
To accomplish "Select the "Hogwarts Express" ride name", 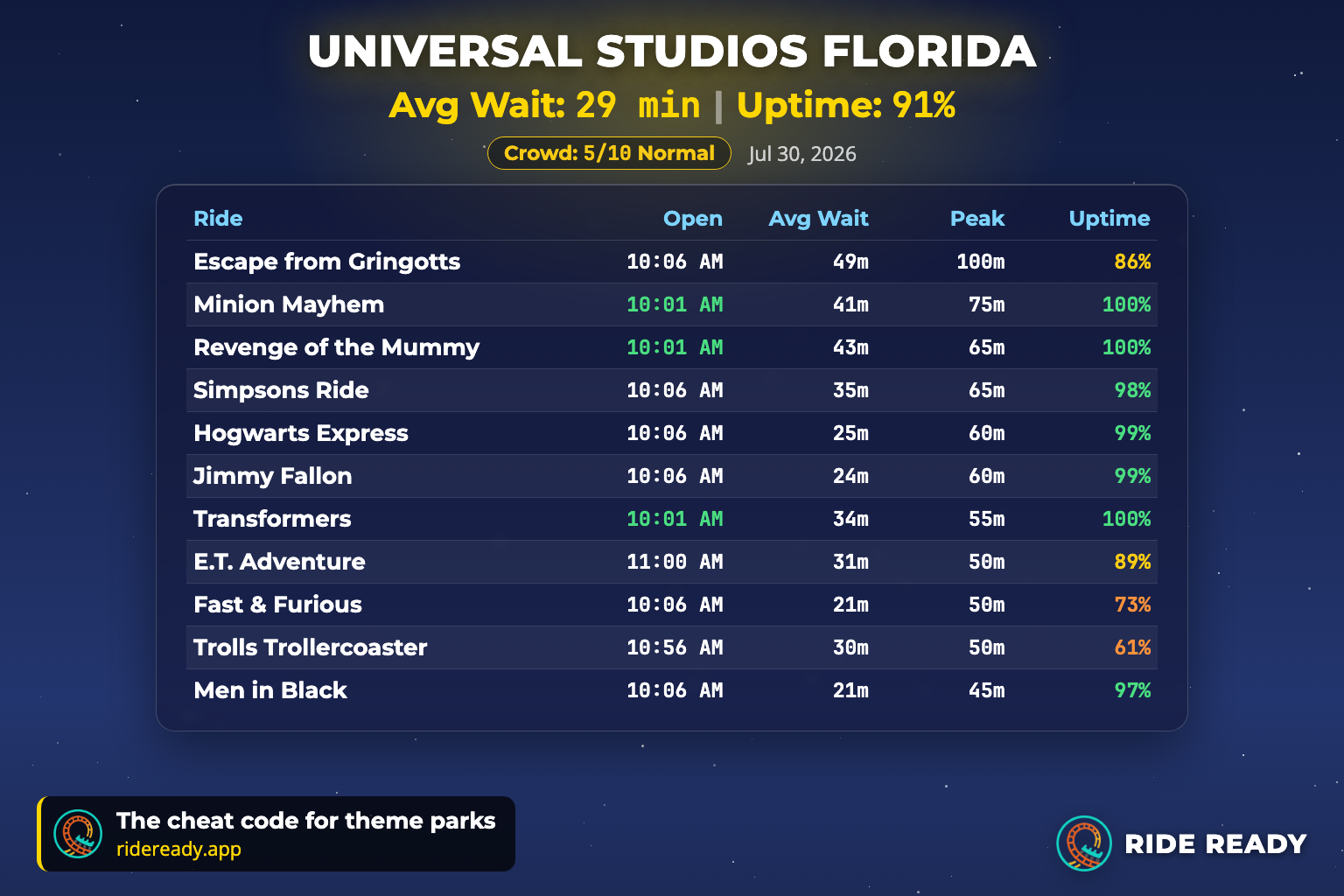I will tap(301, 433).
